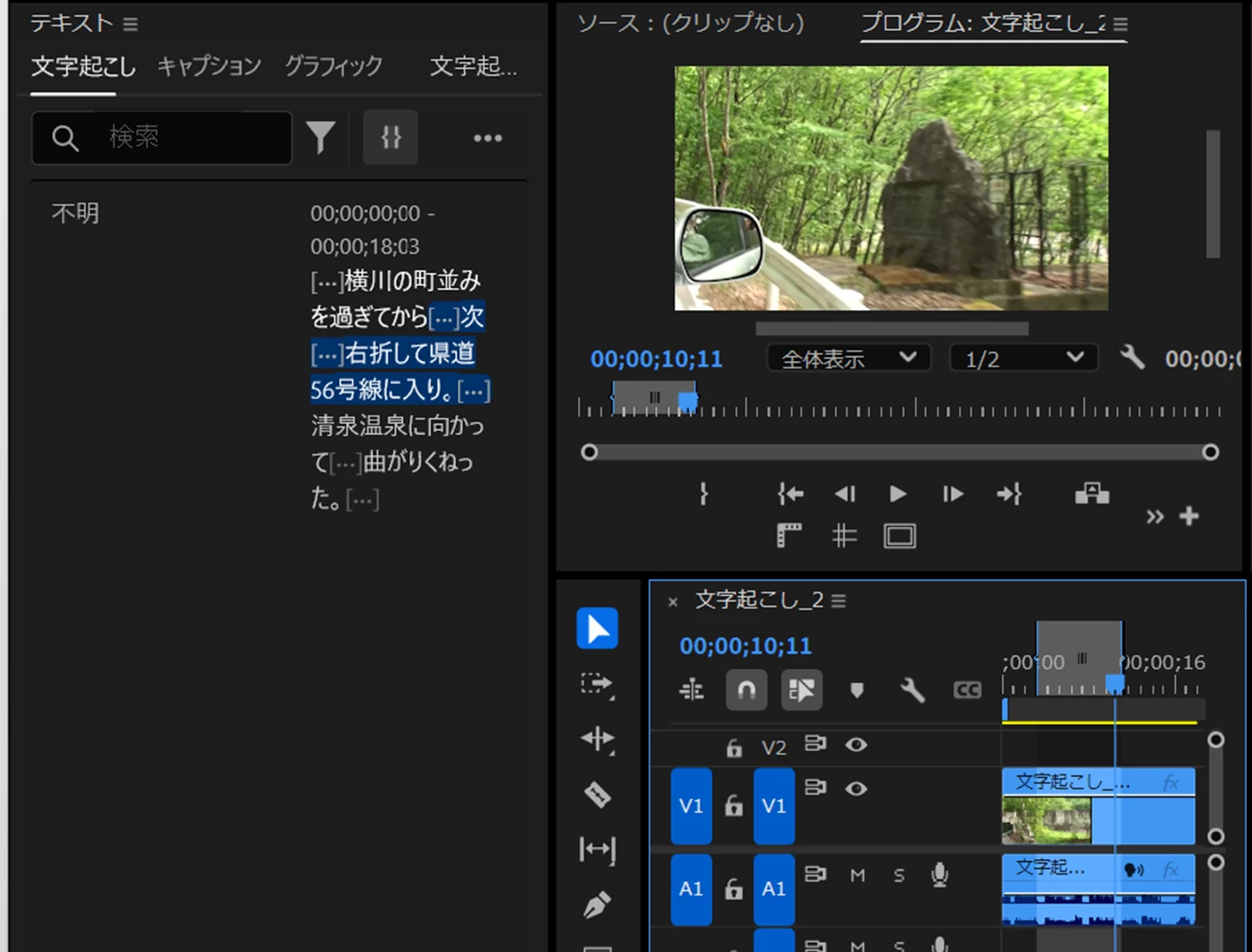1252x952 pixels.
Task: Click the 検索 search field
Action: pyautogui.click(x=162, y=138)
